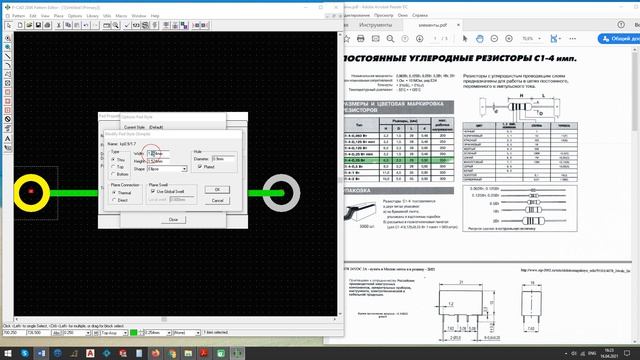This screenshot has width=640, height=360.
Task: Switch to the Инструменты tab in Acrobat
Action: (376, 25)
